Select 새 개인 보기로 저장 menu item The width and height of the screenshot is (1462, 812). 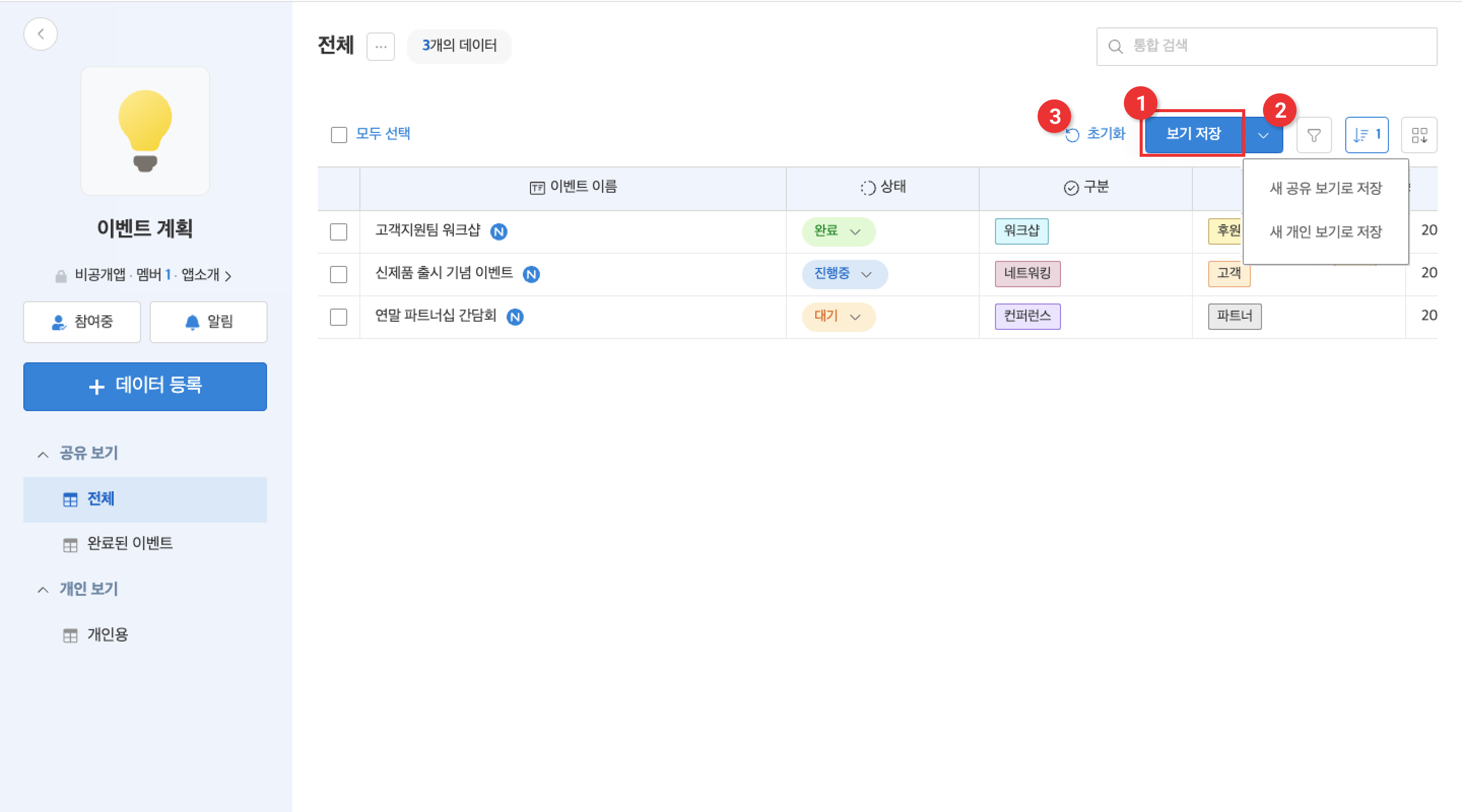click(x=1325, y=231)
